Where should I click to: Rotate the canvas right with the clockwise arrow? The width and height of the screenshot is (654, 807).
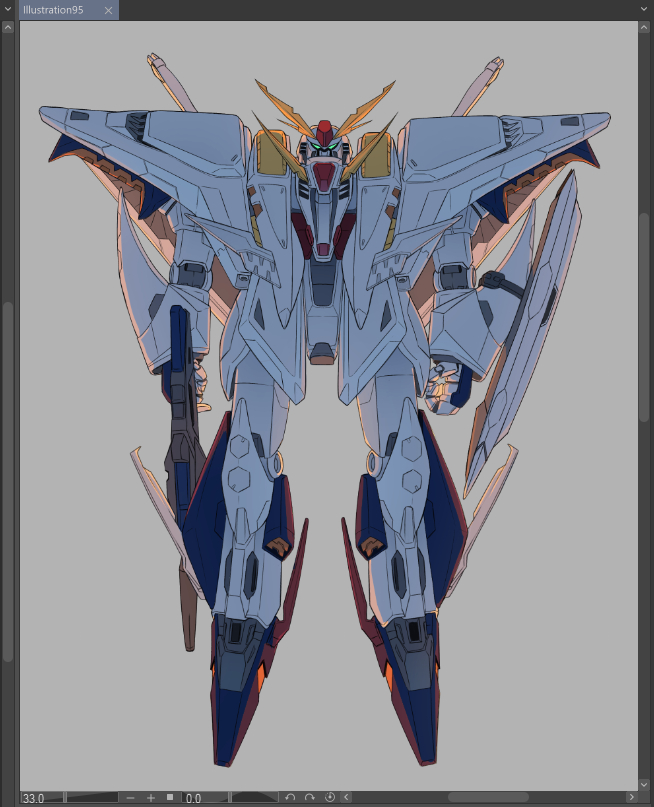pos(310,798)
